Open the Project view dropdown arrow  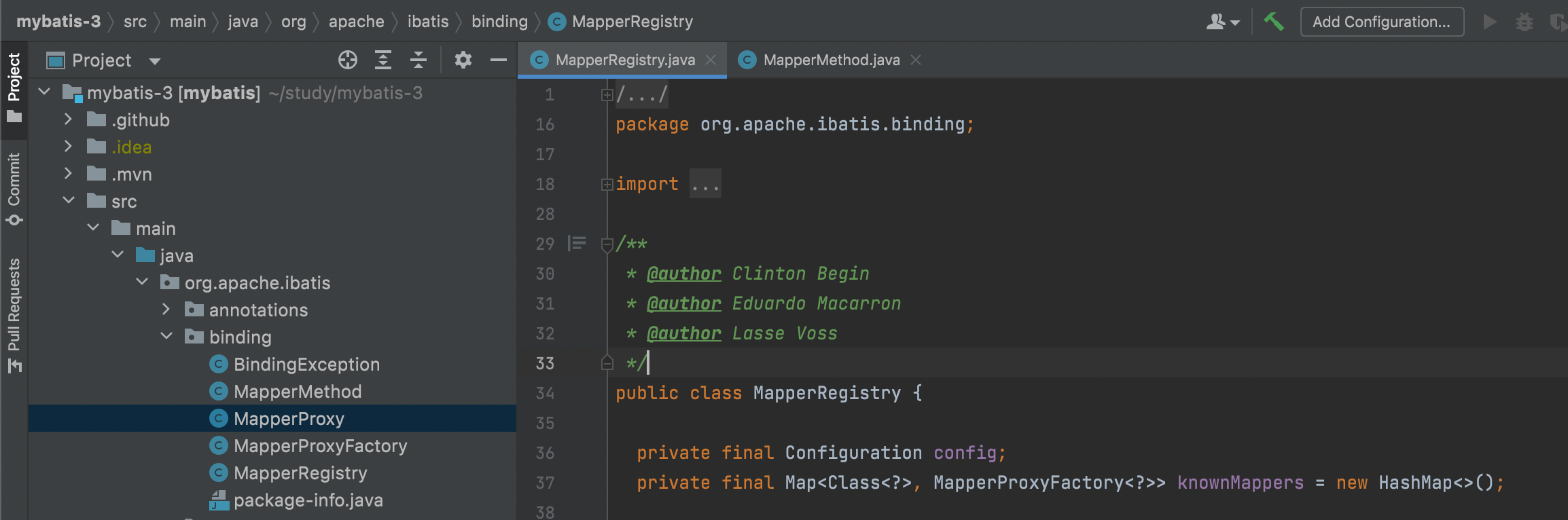coord(155,61)
